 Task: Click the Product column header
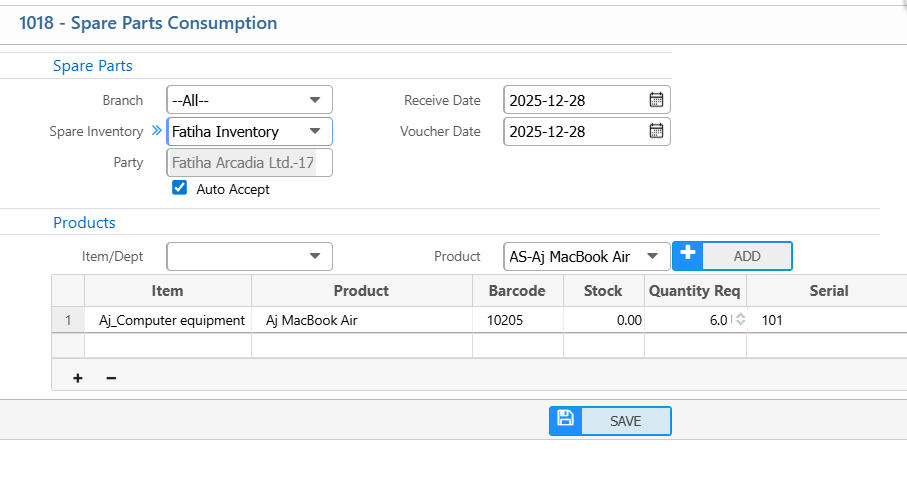(361, 291)
